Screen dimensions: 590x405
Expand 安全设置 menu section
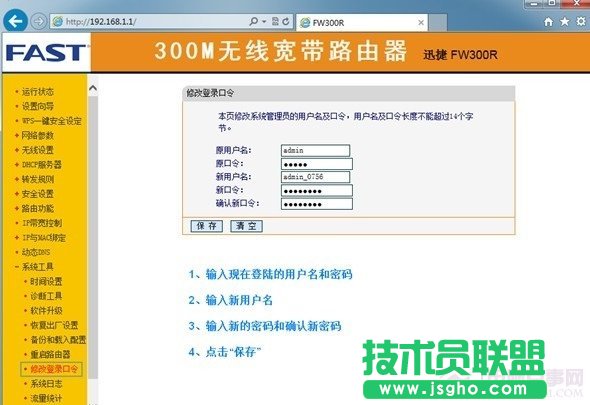coord(38,194)
